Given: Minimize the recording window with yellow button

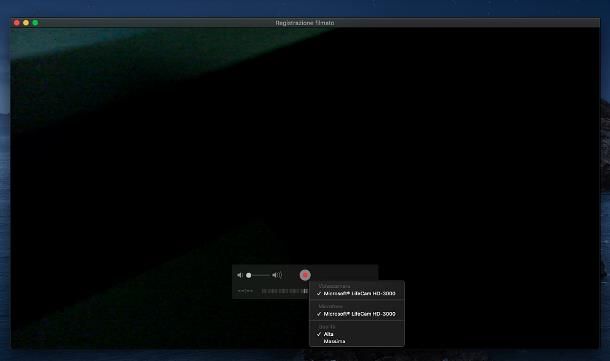Looking at the screenshot, I should click(x=26, y=23).
